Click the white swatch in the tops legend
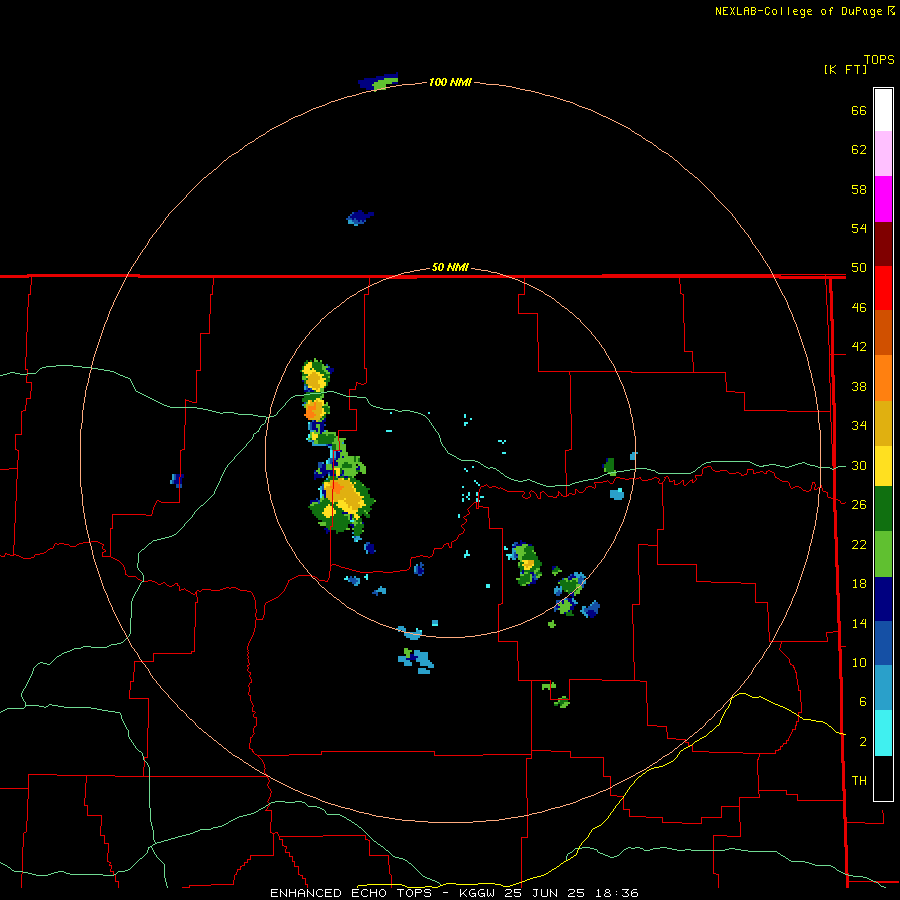 [883, 110]
